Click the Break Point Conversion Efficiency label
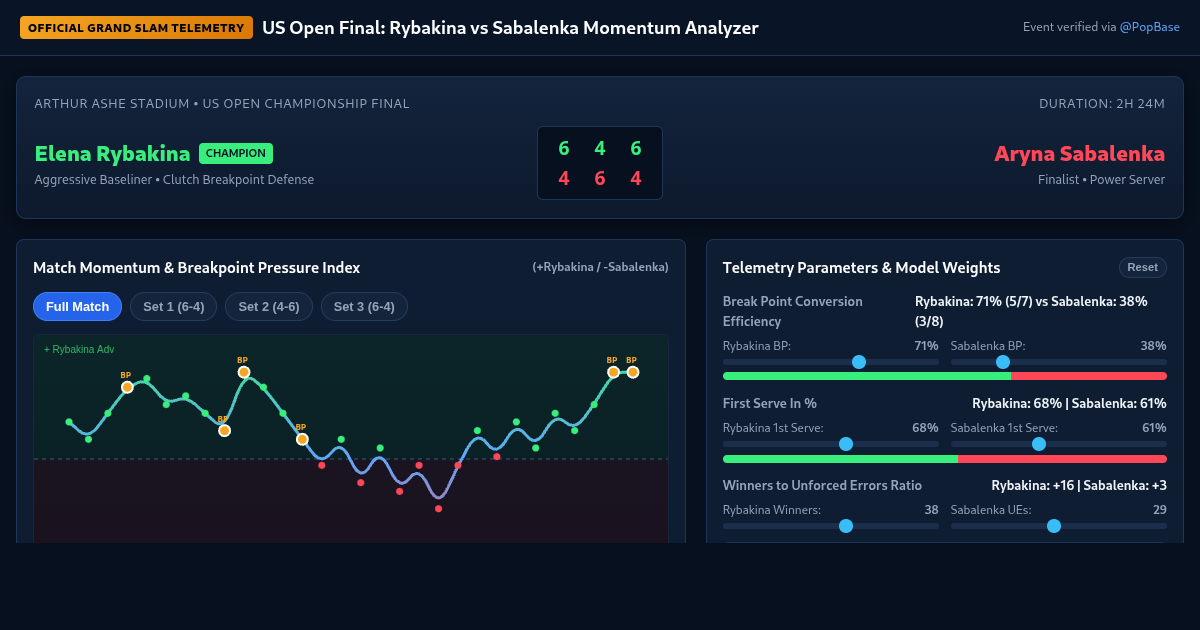This screenshot has width=1200, height=630. 793,311
